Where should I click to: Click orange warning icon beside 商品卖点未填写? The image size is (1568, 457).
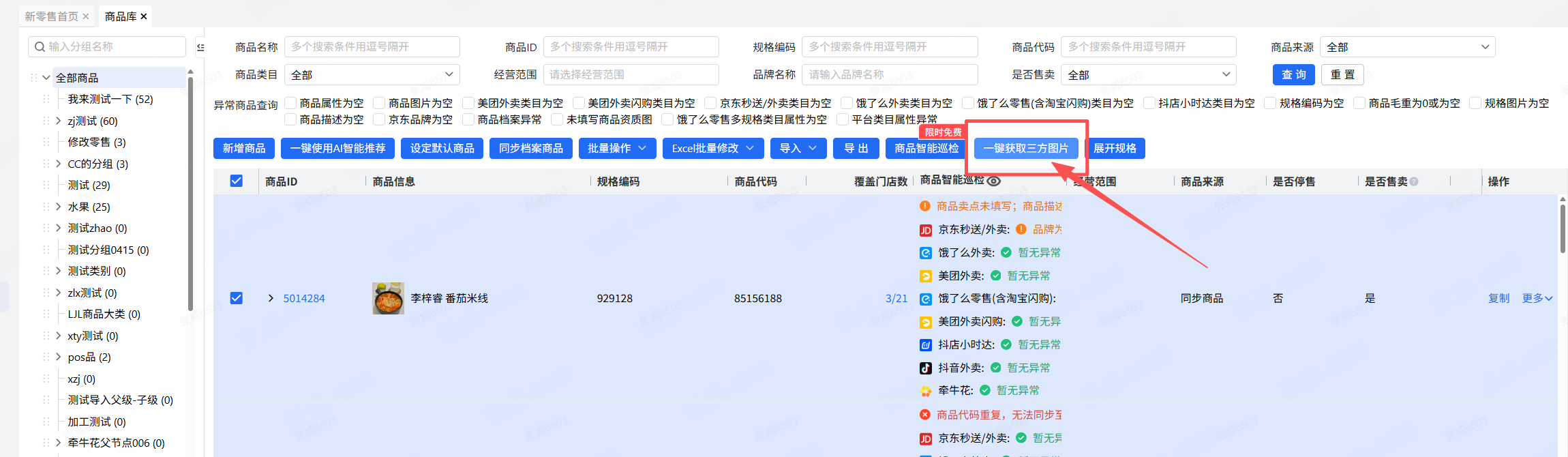pos(925,206)
